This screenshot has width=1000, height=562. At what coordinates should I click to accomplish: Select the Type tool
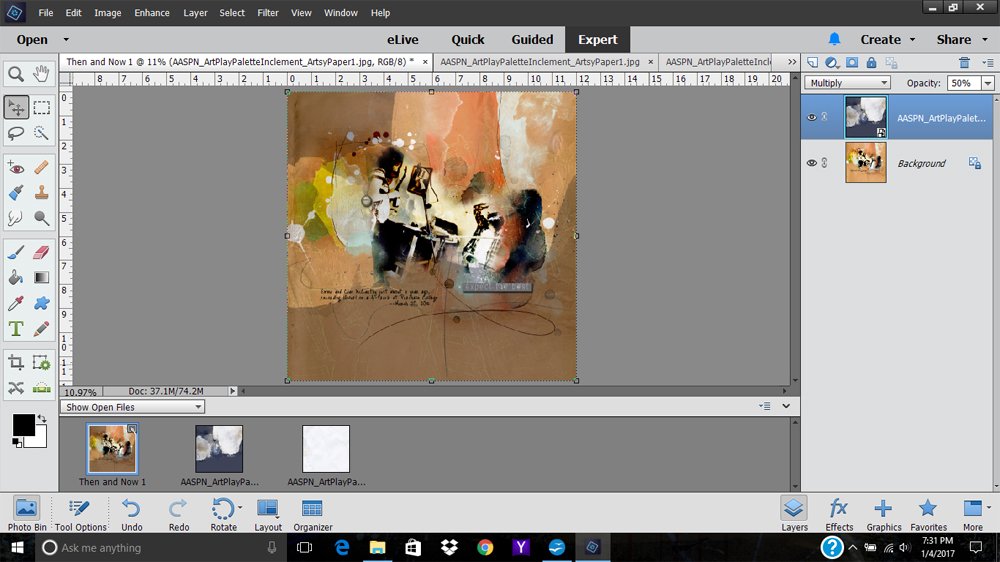[16, 329]
